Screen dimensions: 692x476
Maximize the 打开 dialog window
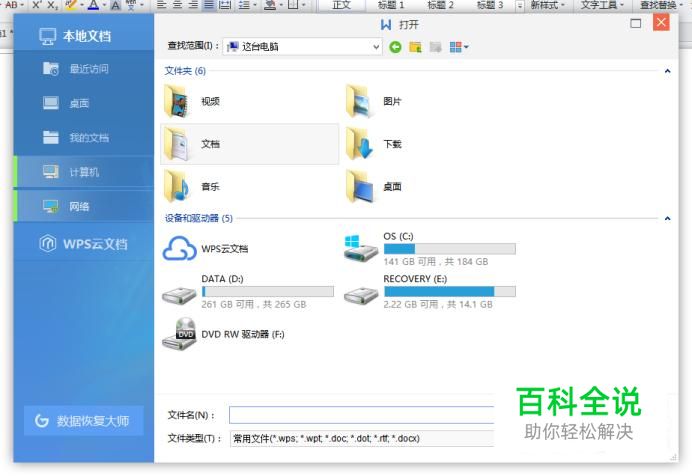pos(636,23)
